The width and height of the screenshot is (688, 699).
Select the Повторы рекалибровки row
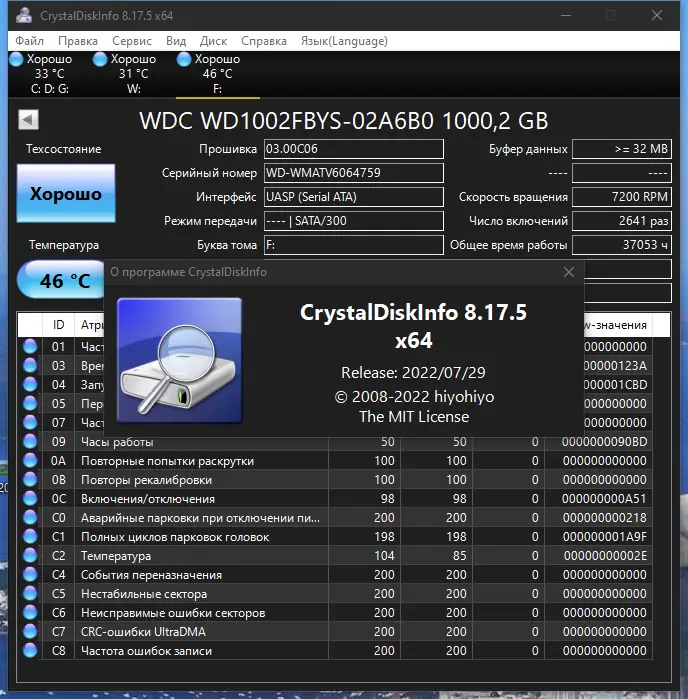335,480
